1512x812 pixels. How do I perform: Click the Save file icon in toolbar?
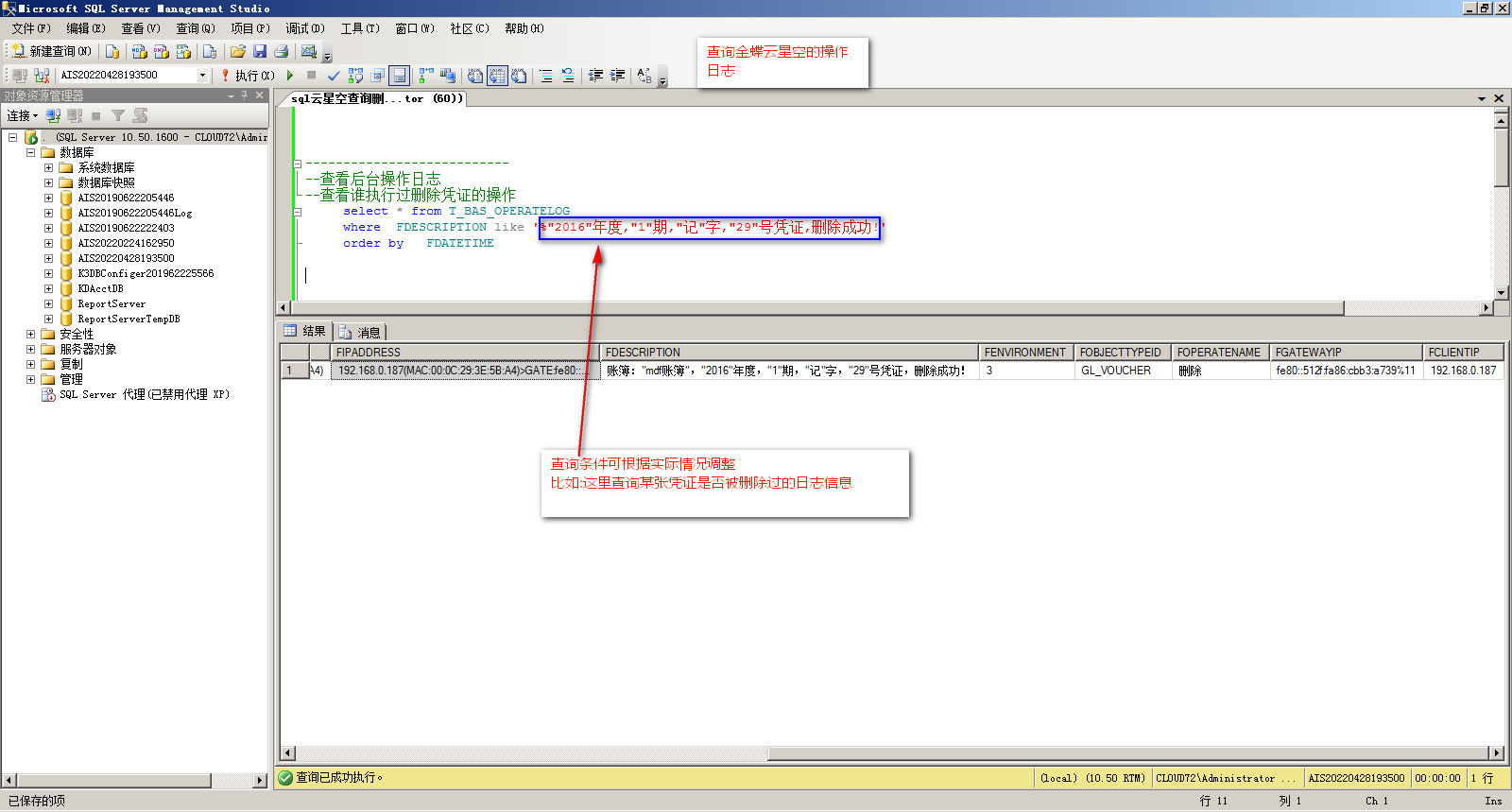(260, 51)
